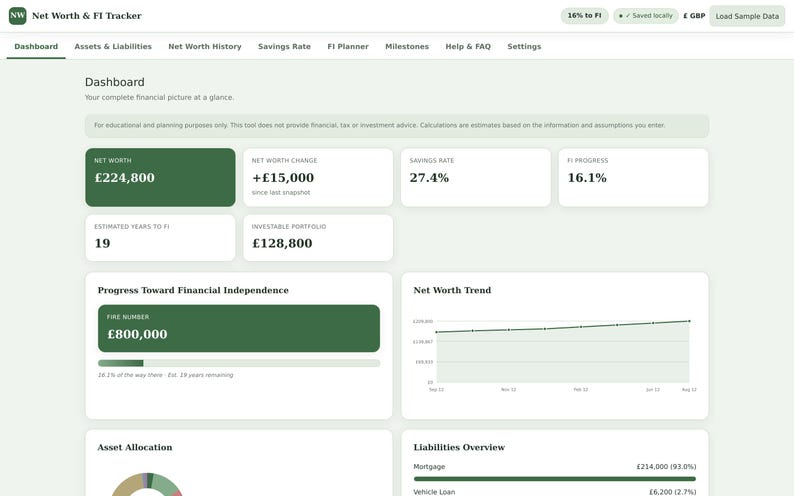Click the 16% to FI badge

(x=584, y=16)
